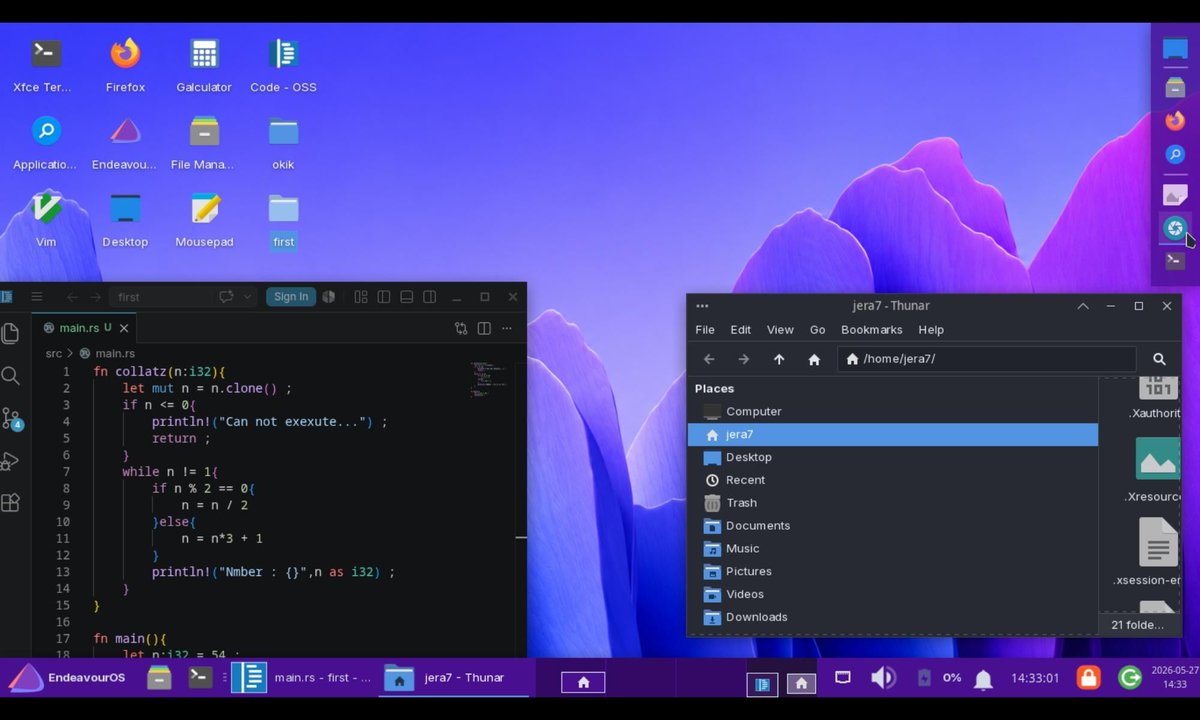Select the .xsession-errors file in Thunar
This screenshot has width=1200, height=720.
pyautogui.click(x=1157, y=541)
